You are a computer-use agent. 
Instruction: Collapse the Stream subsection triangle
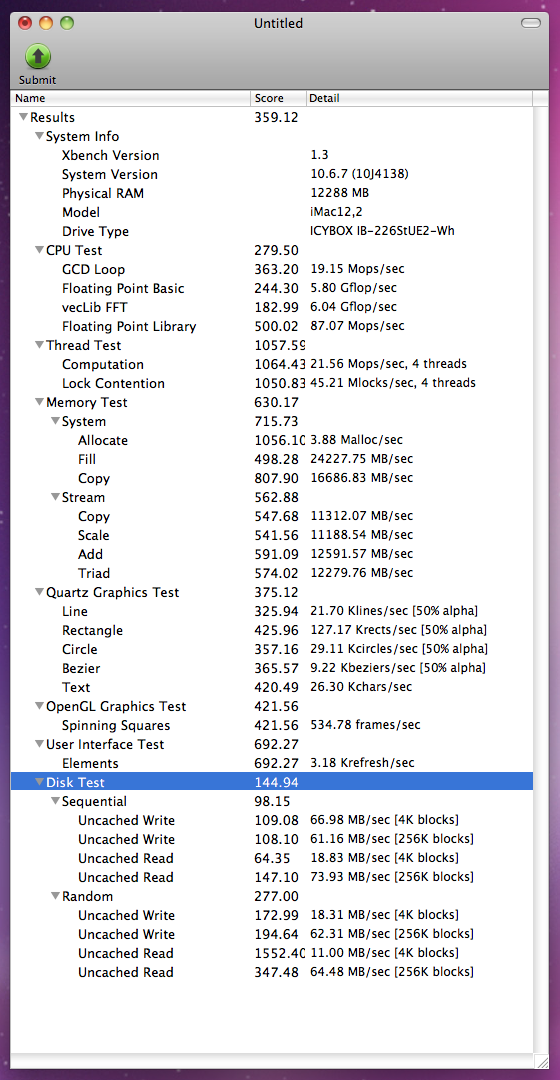coord(55,497)
